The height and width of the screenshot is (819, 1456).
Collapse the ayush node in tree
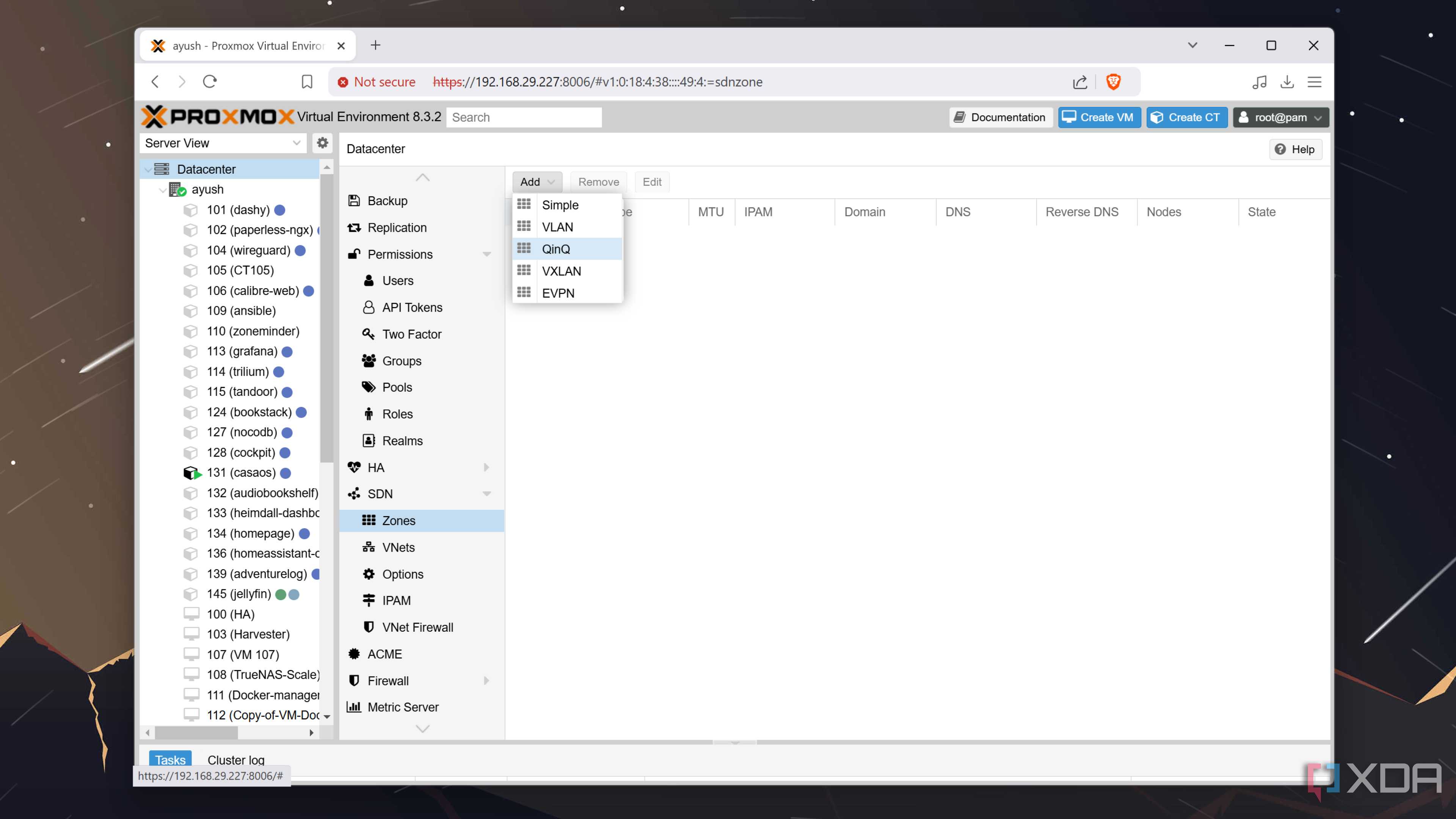163,190
